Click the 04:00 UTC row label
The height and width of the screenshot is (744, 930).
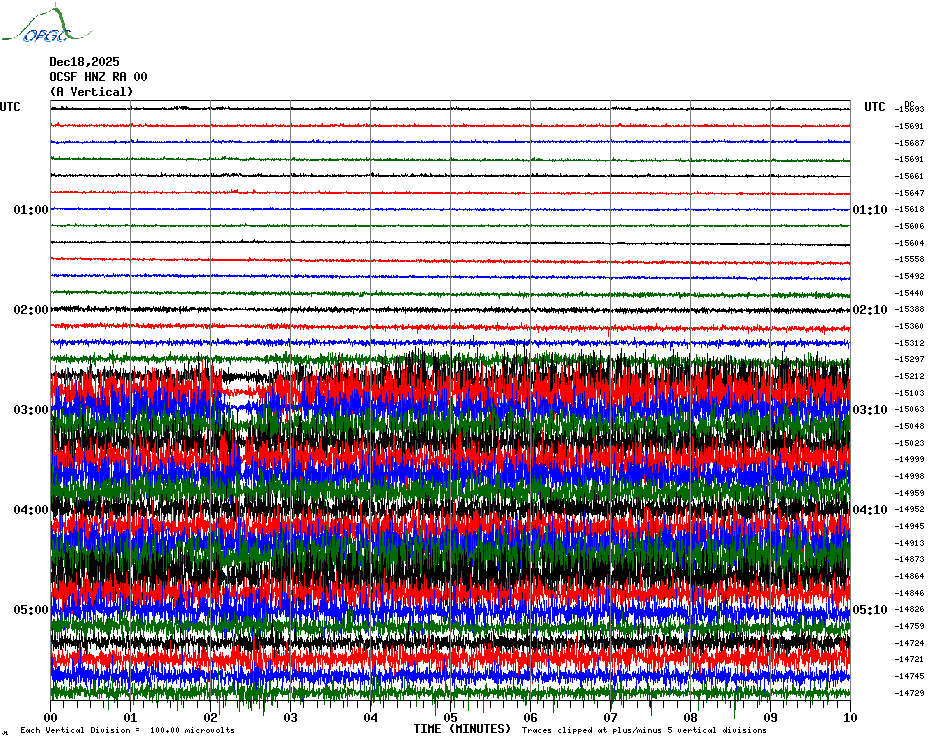pyautogui.click(x=31, y=510)
